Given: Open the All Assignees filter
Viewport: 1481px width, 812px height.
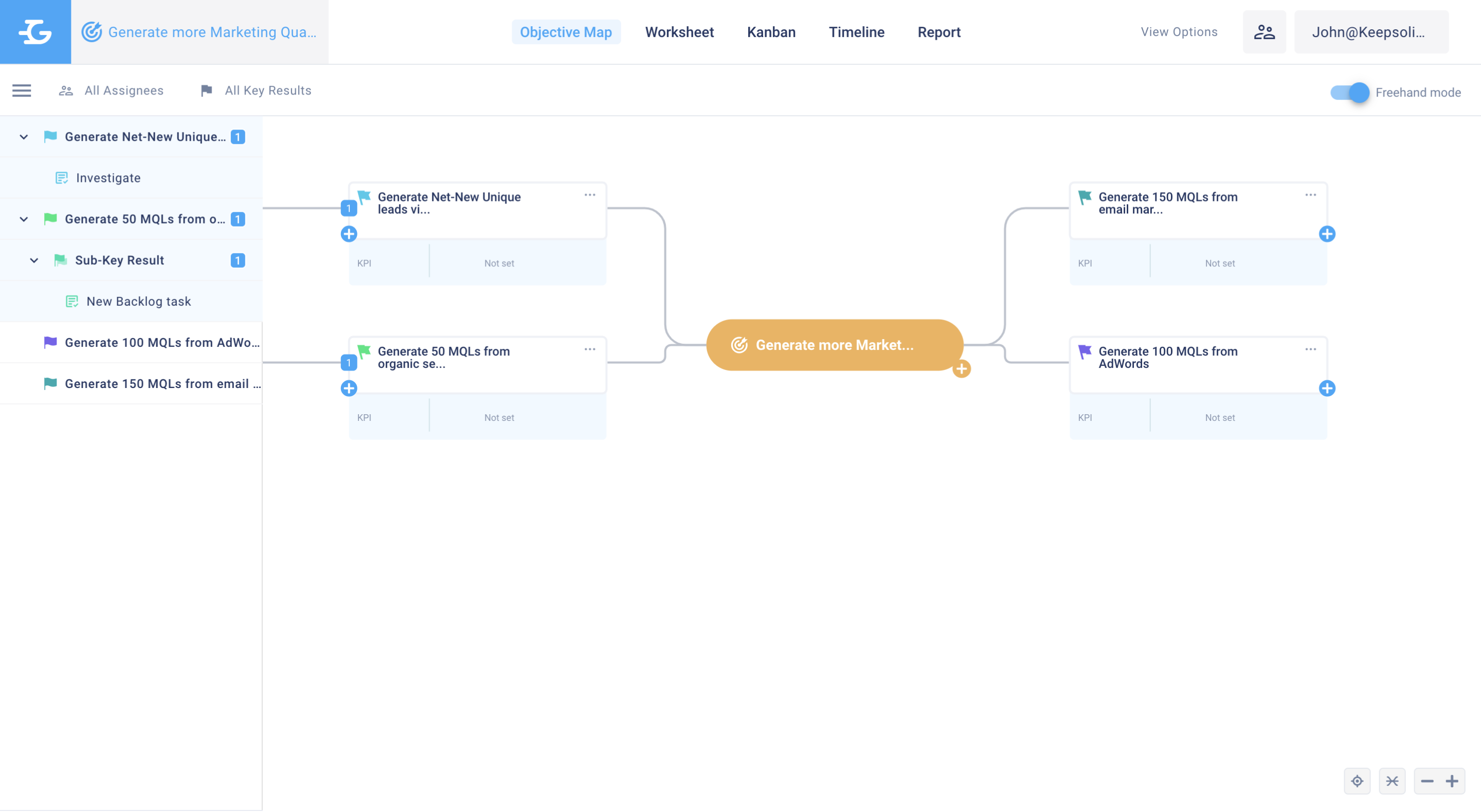Looking at the screenshot, I should point(112,91).
